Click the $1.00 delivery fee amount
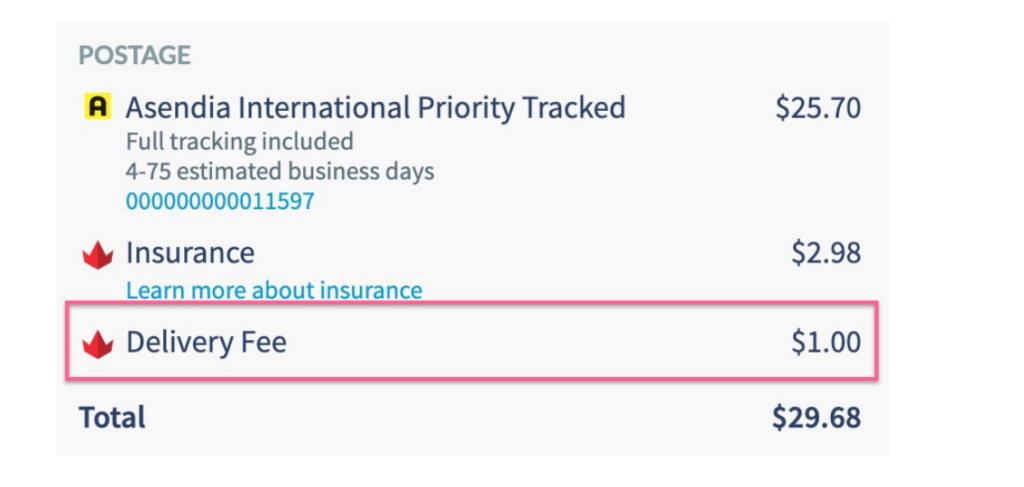This screenshot has width=1024, height=487. click(825, 343)
